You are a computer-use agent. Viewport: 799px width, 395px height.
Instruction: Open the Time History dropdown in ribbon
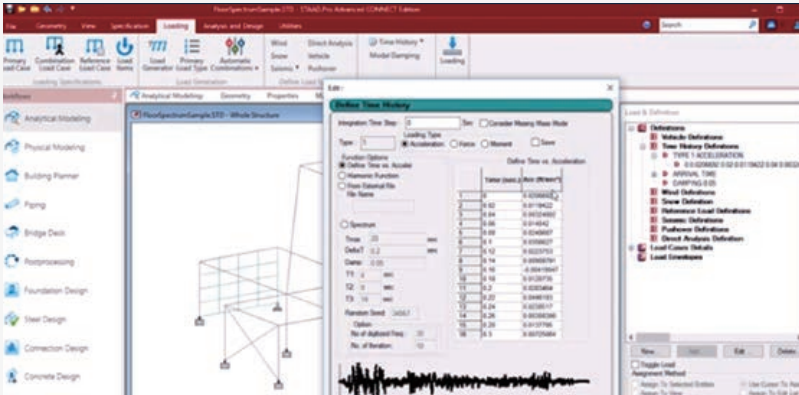click(396, 42)
